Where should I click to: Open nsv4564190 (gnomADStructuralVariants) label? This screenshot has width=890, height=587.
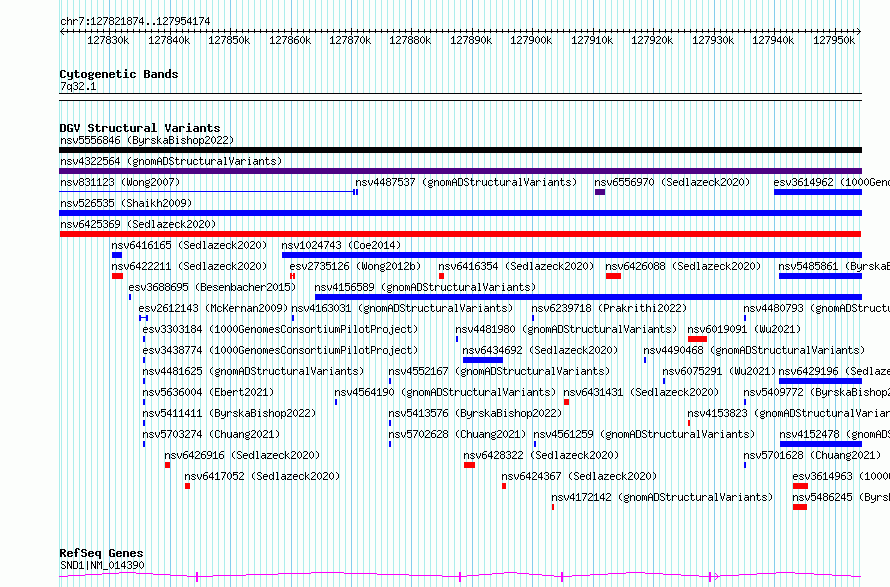[445, 392]
